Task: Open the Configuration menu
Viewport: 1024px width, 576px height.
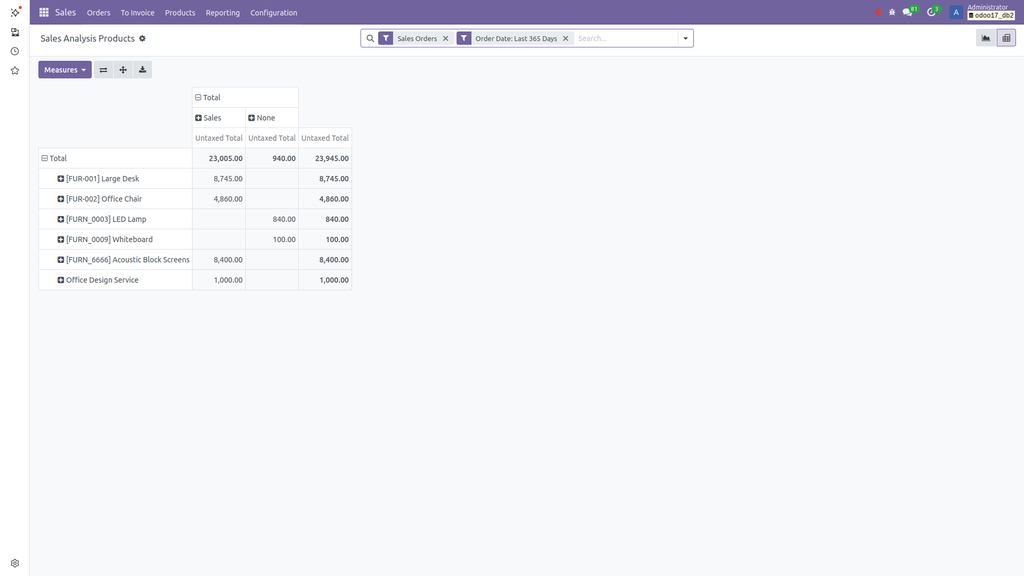Action: click(x=273, y=13)
